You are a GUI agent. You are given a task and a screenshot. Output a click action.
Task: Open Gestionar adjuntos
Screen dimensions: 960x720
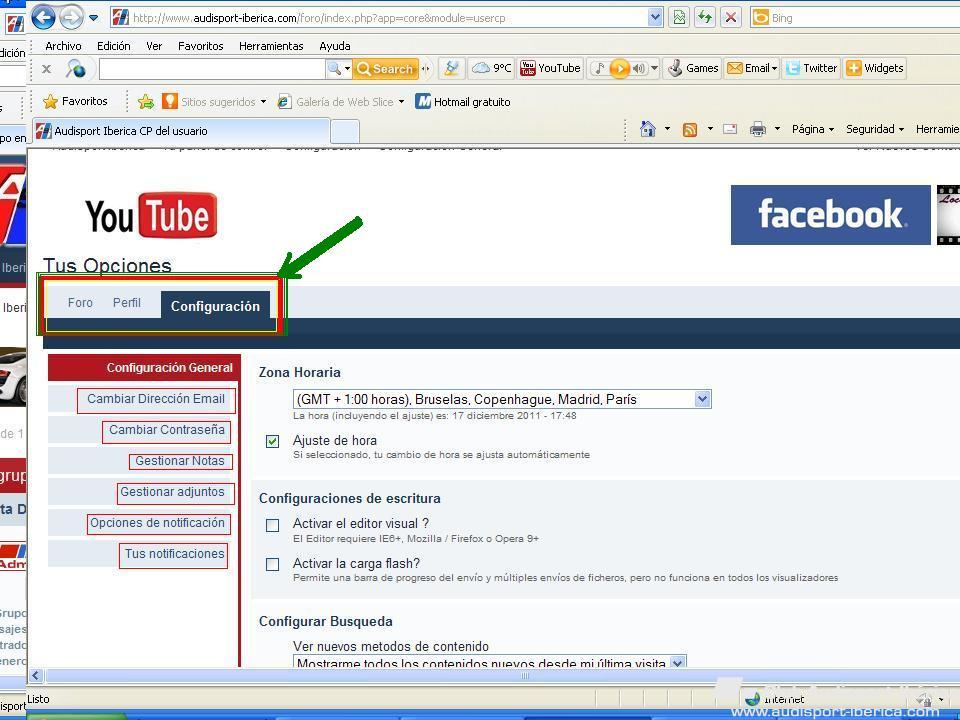(x=173, y=492)
